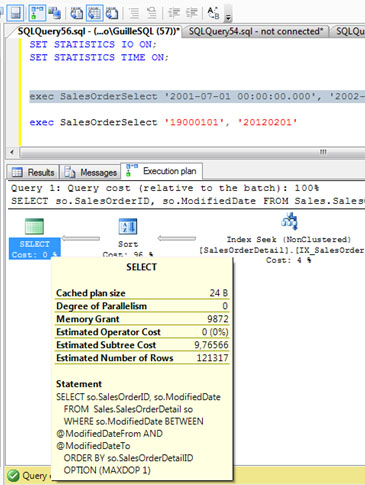The width and height of the screenshot is (365, 485).
Task: Decrease indent of selected code
Action: click(x=174, y=13)
